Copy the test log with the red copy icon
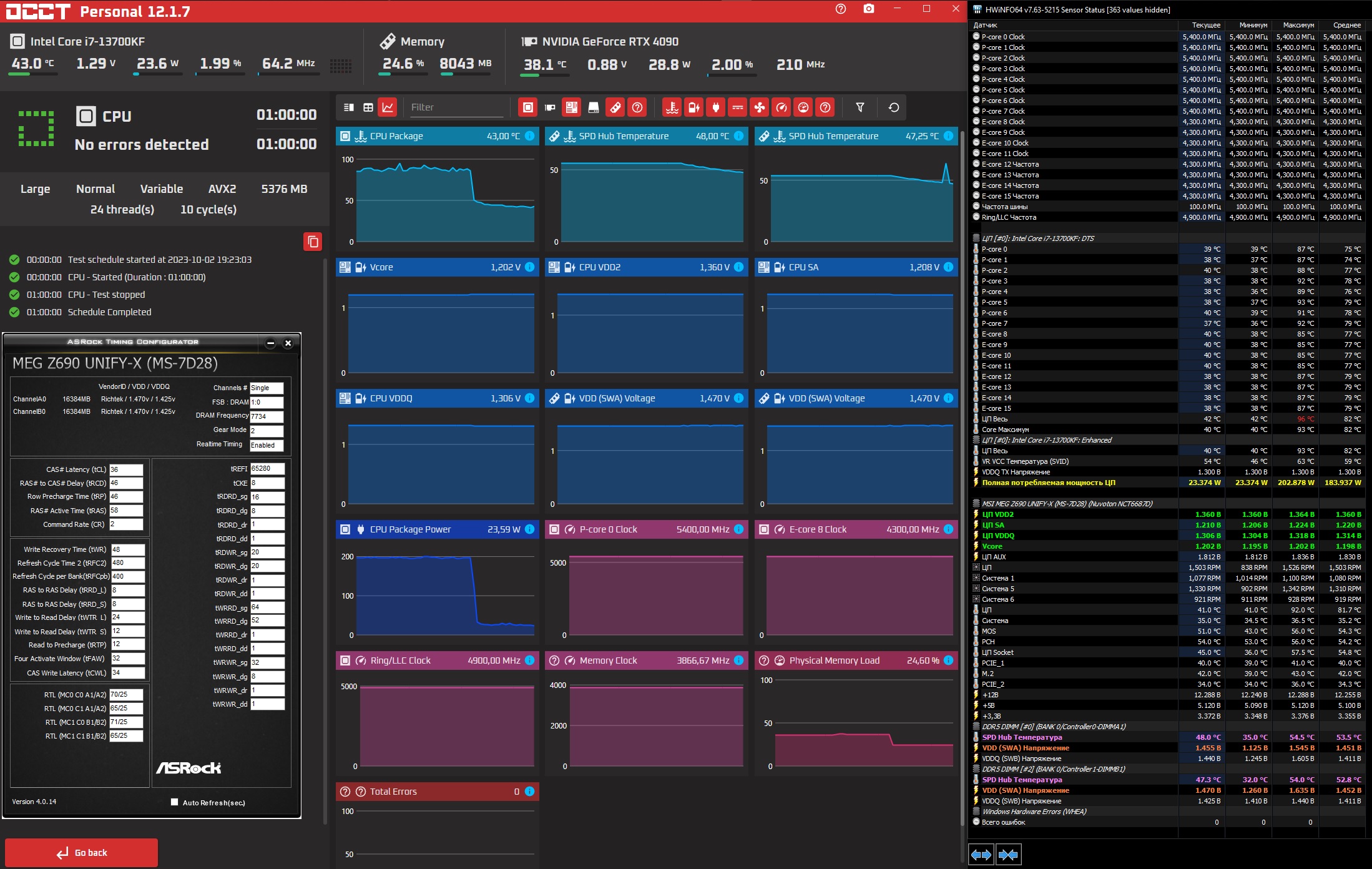Viewport: 1372px width, 869px height. point(313,242)
